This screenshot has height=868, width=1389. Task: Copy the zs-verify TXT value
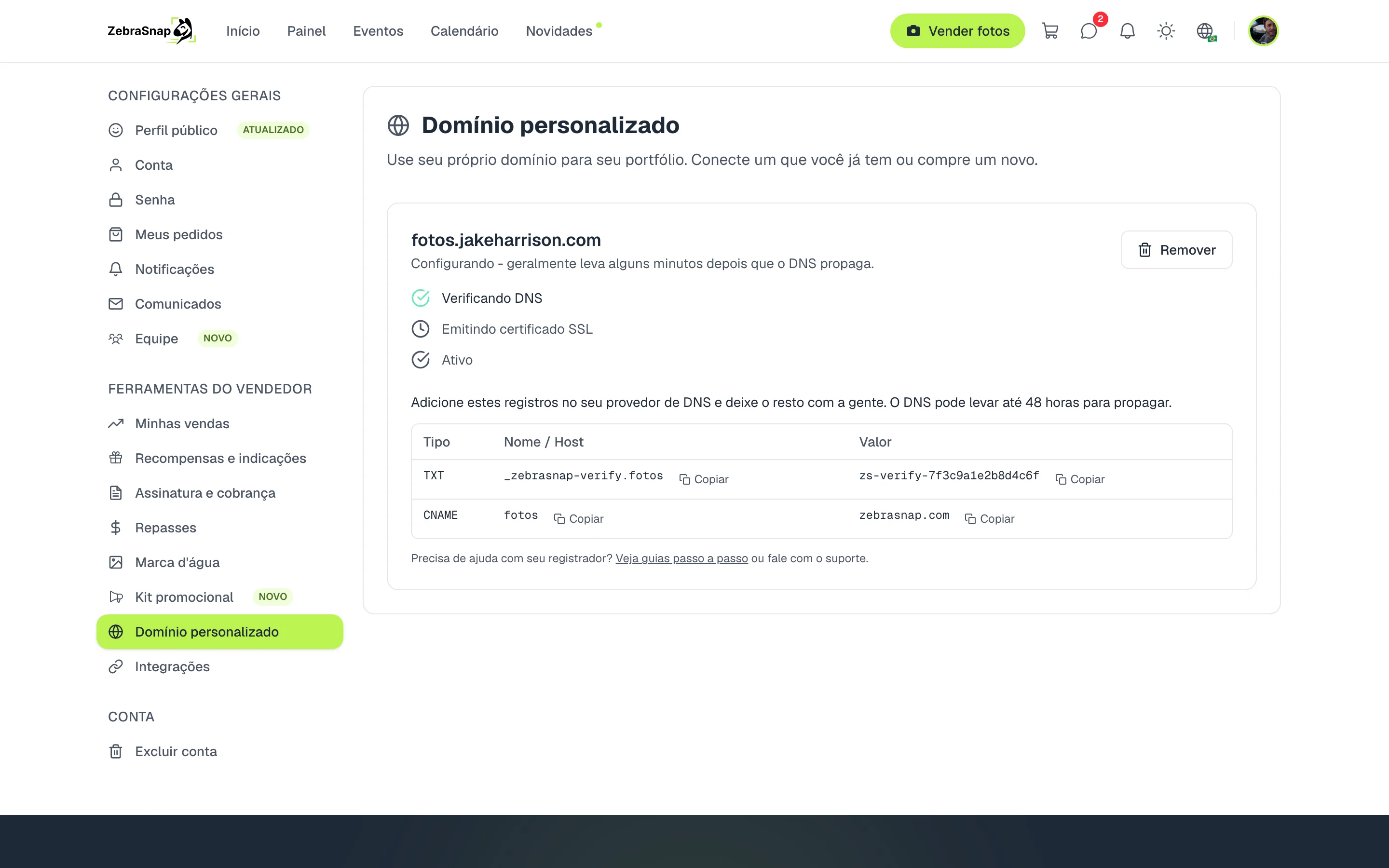point(1080,479)
